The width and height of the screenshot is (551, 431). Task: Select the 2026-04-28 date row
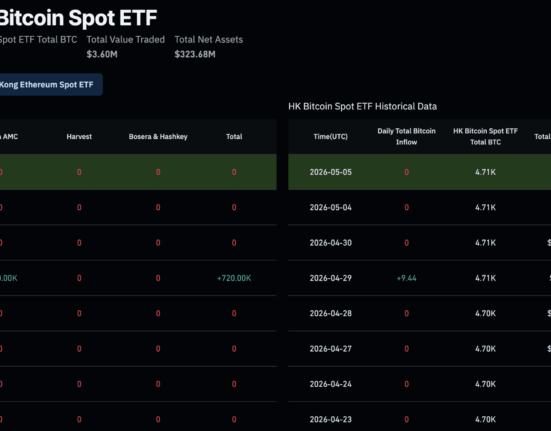point(420,313)
